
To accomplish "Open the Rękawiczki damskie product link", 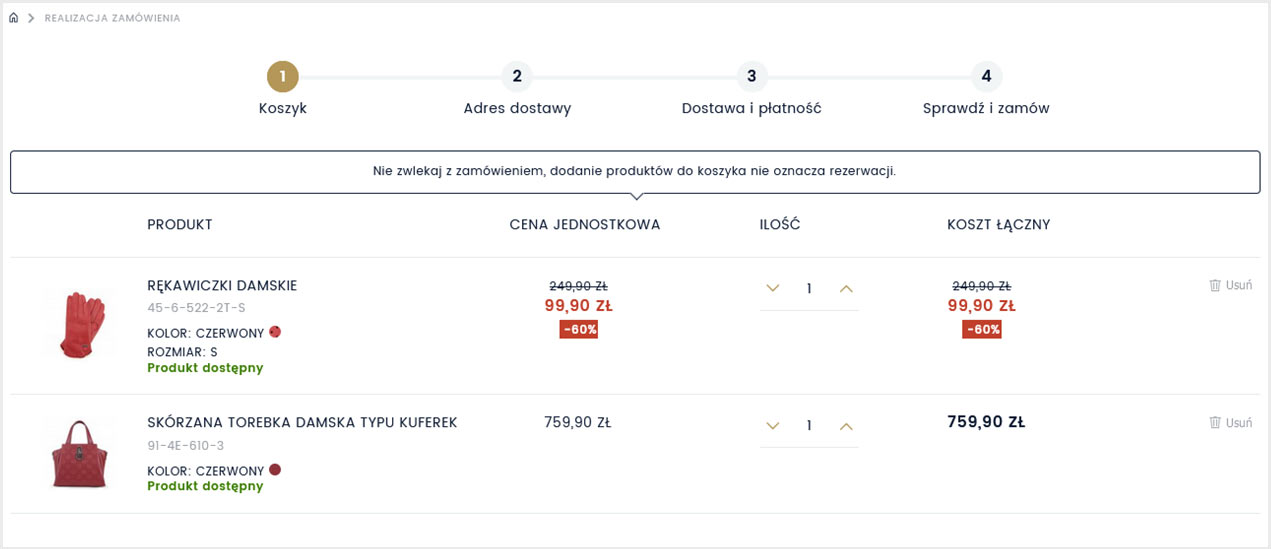I will tap(222, 286).
